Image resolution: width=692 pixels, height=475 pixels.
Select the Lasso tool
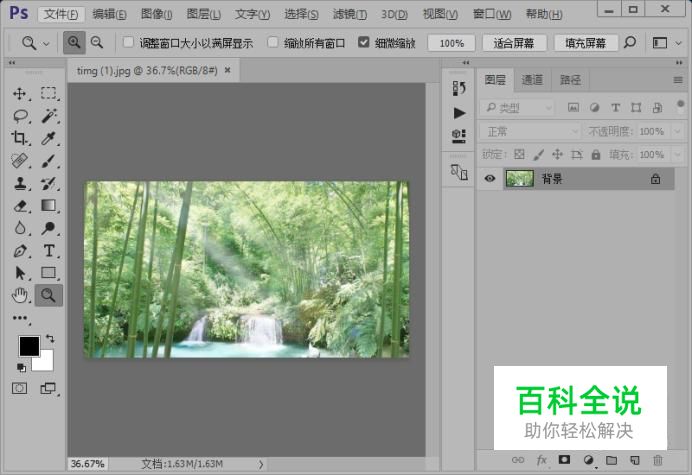[x=20, y=116]
